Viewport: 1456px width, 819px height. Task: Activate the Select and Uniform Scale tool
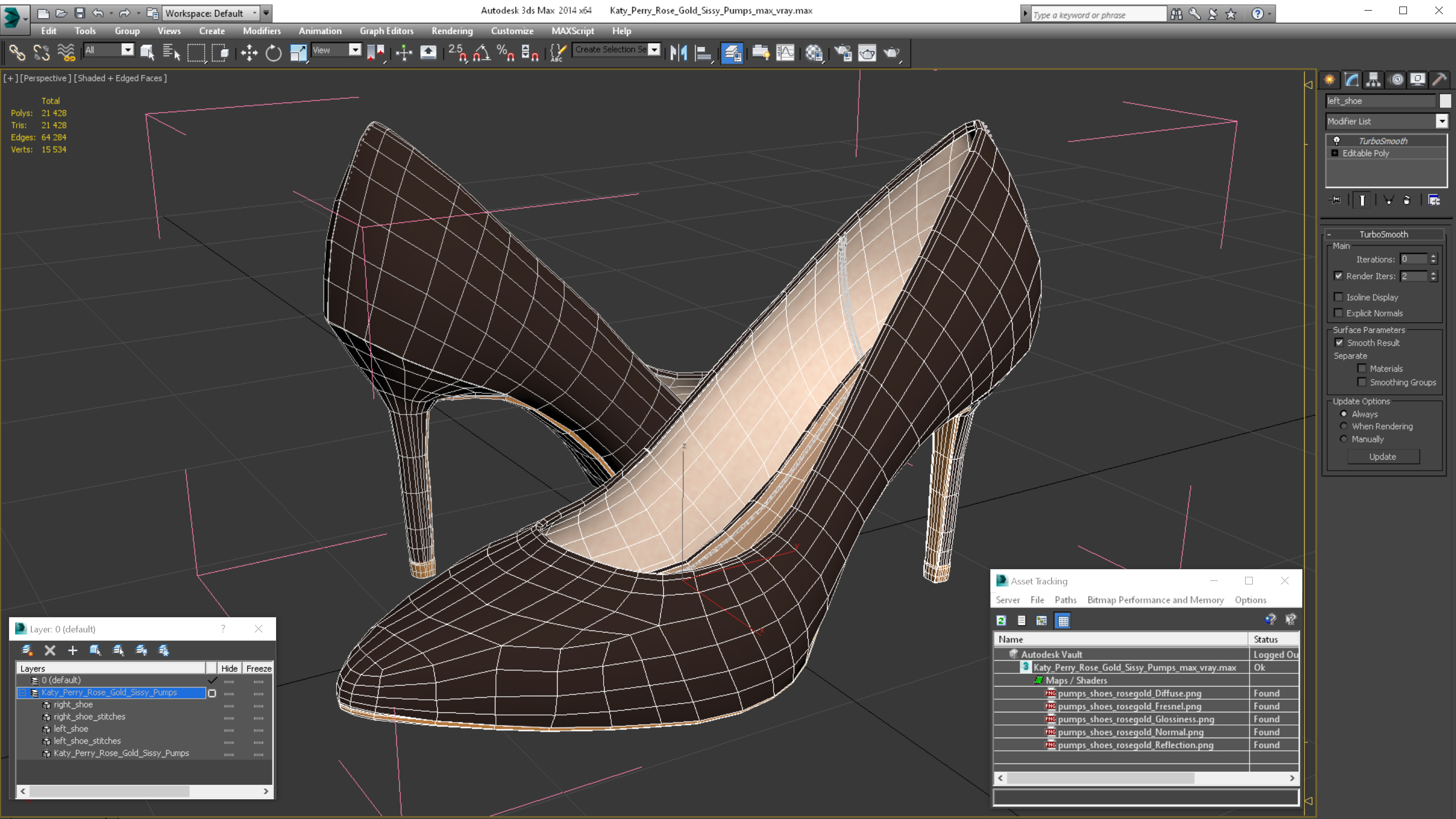point(298,53)
